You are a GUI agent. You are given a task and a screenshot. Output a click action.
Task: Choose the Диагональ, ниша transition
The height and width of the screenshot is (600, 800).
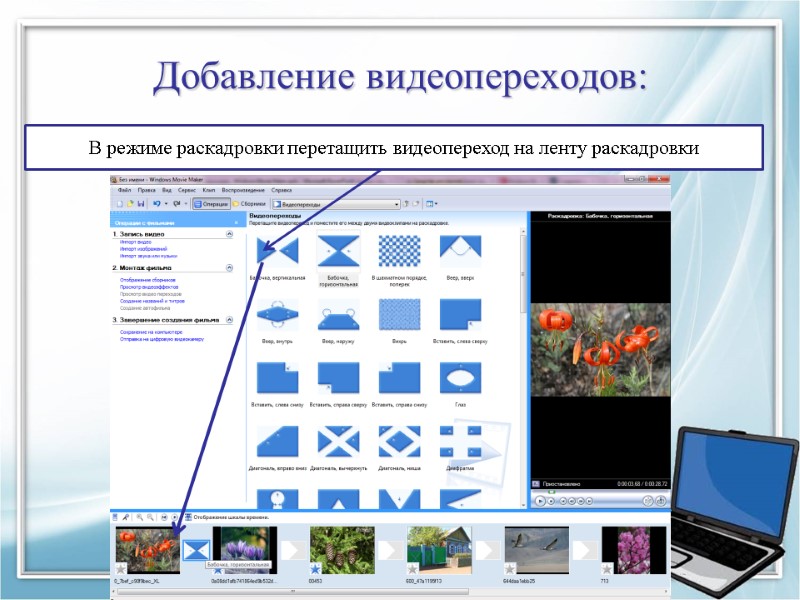(x=399, y=441)
